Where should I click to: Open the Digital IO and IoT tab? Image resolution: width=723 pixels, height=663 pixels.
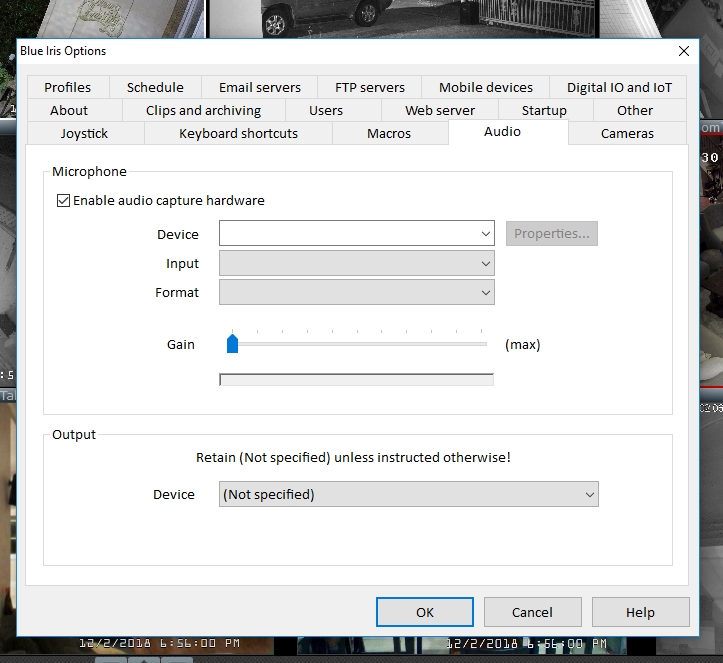(619, 87)
